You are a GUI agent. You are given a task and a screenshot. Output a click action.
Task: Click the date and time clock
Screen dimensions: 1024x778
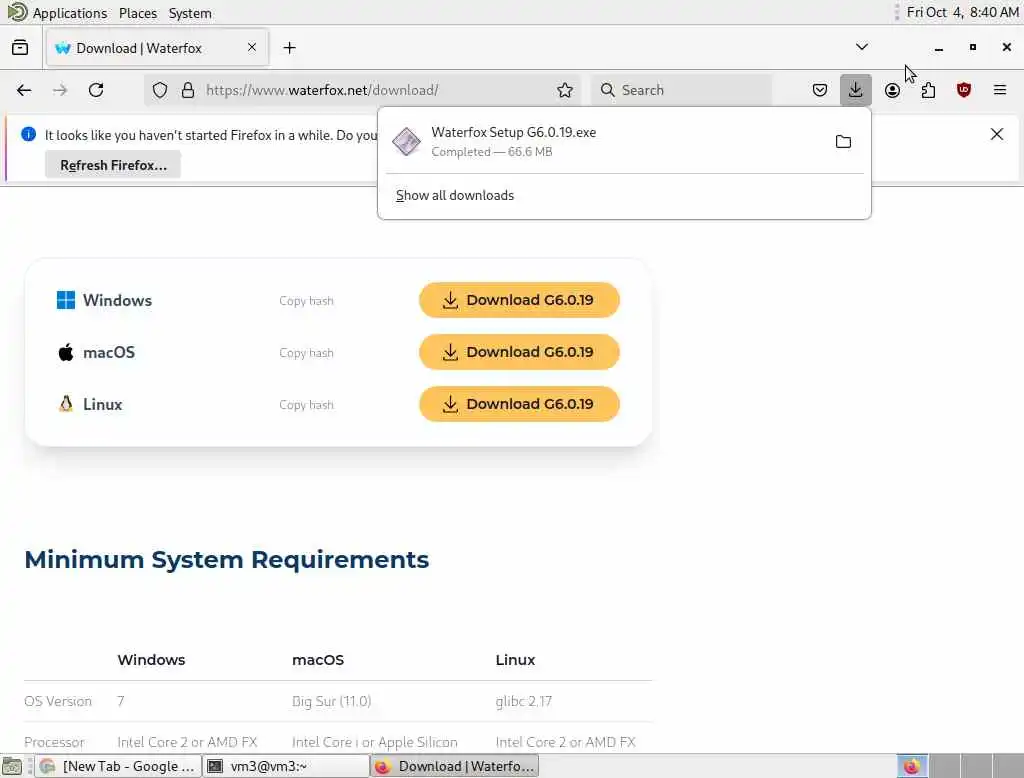point(963,12)
